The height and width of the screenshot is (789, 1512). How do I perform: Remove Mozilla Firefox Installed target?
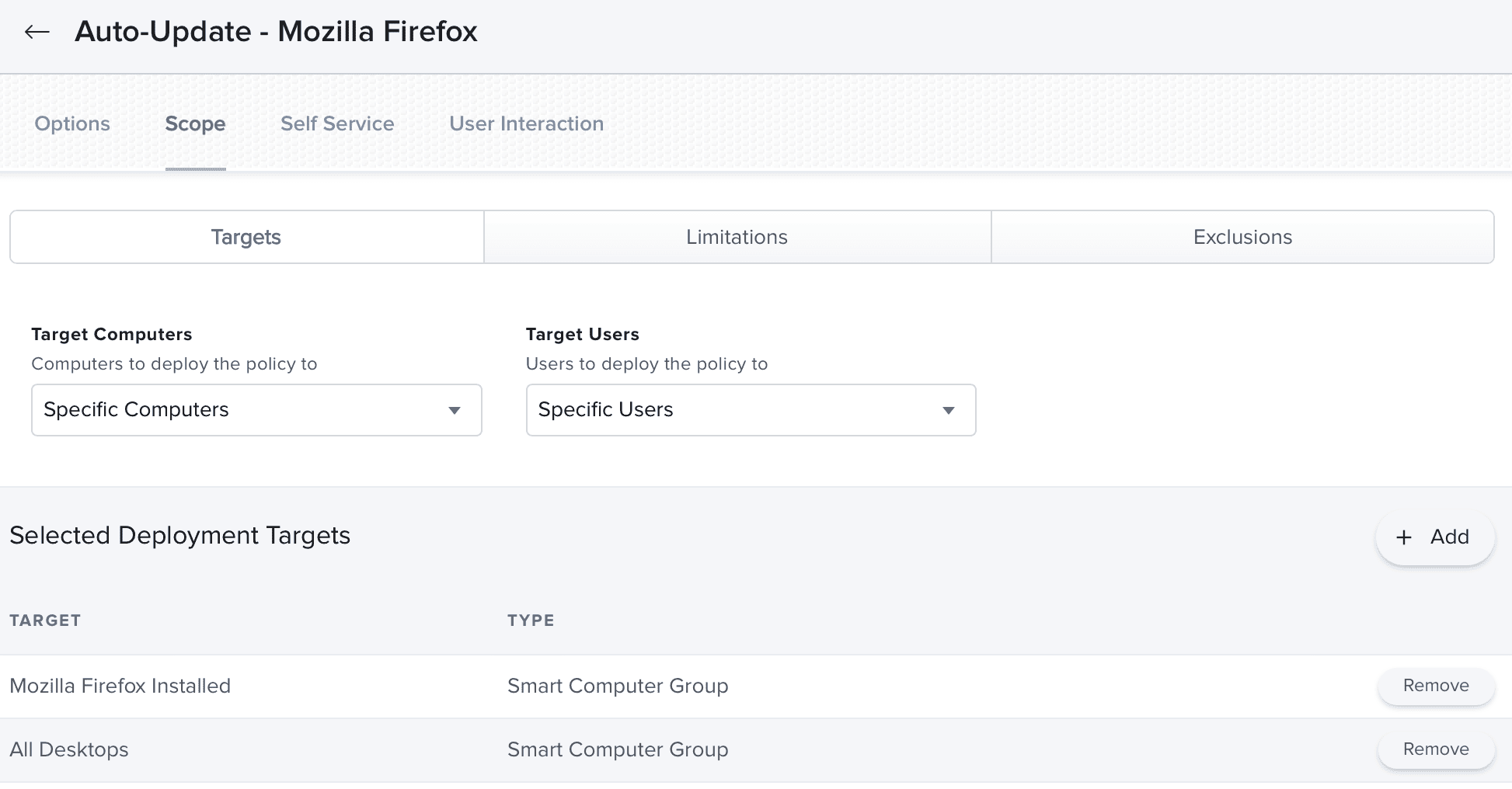click(x=1436, y=686)
